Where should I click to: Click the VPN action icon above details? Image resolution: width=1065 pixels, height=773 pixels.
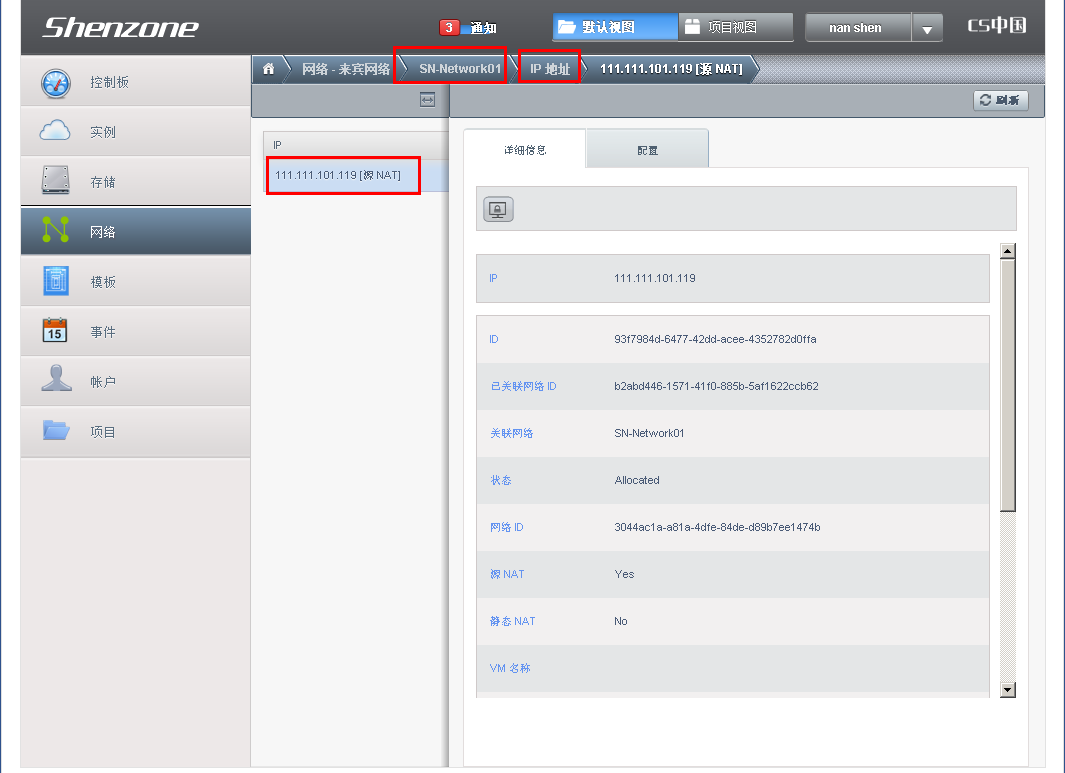tap(498, 209)
